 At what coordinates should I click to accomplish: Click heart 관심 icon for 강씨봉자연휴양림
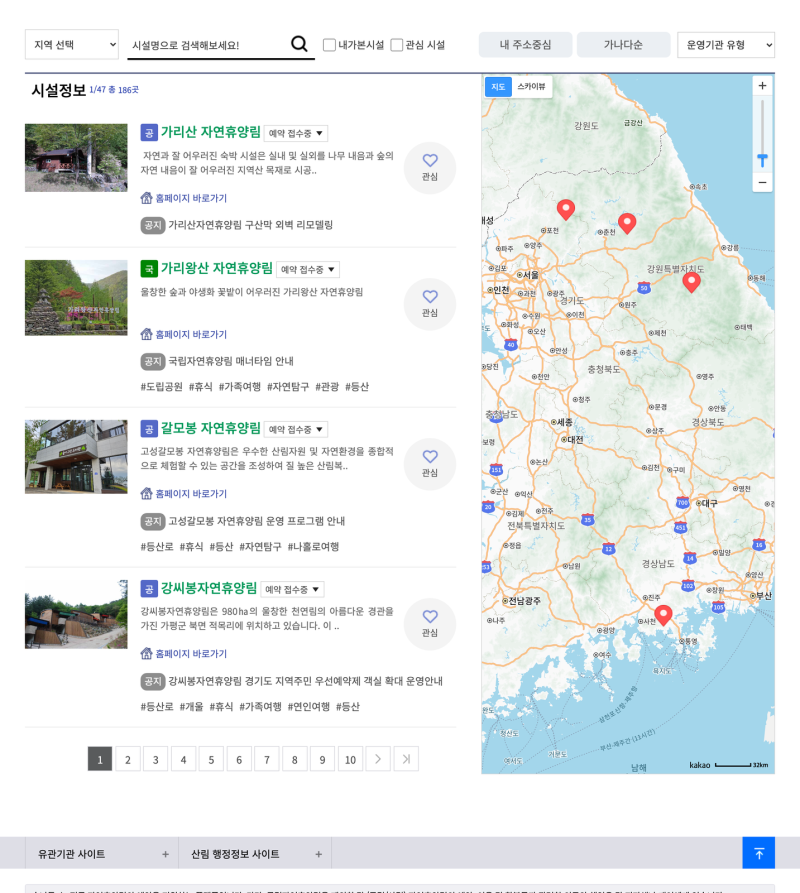click(430, 624)
